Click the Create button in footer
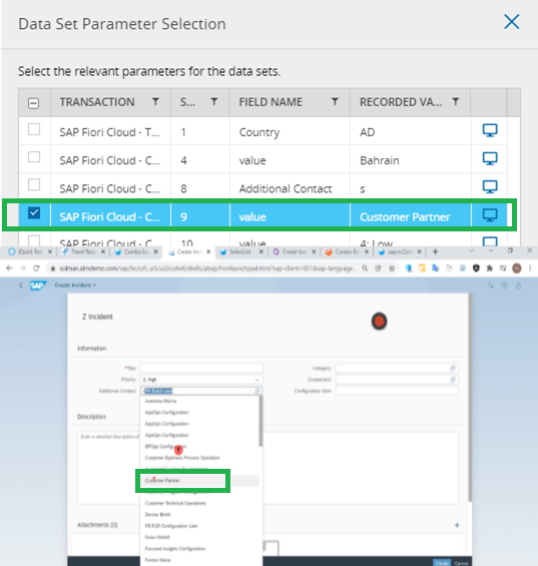538x566 pixels. 442,563
